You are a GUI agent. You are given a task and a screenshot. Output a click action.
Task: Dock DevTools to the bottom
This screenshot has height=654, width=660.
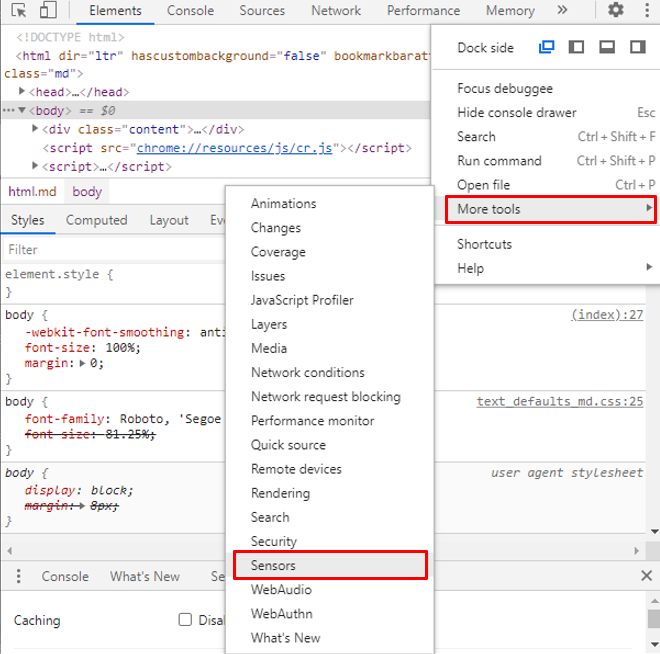pos(607,47)
